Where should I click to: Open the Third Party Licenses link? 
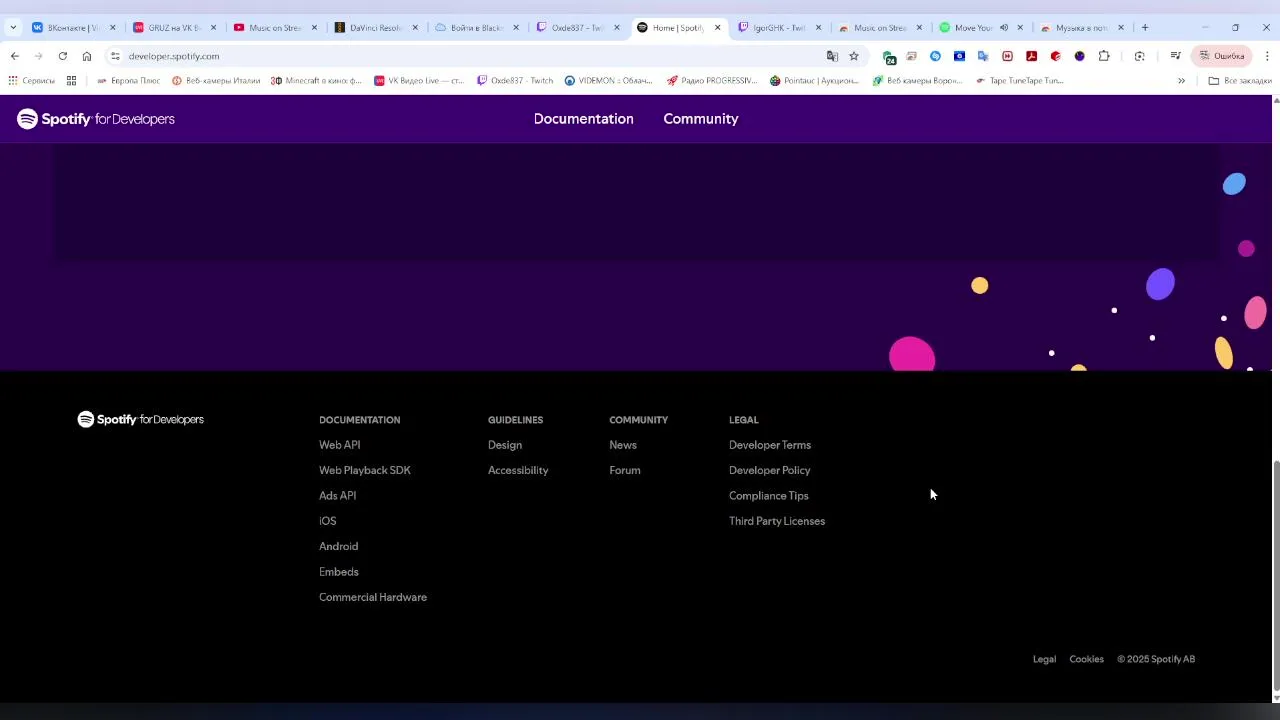pos(777,521)
